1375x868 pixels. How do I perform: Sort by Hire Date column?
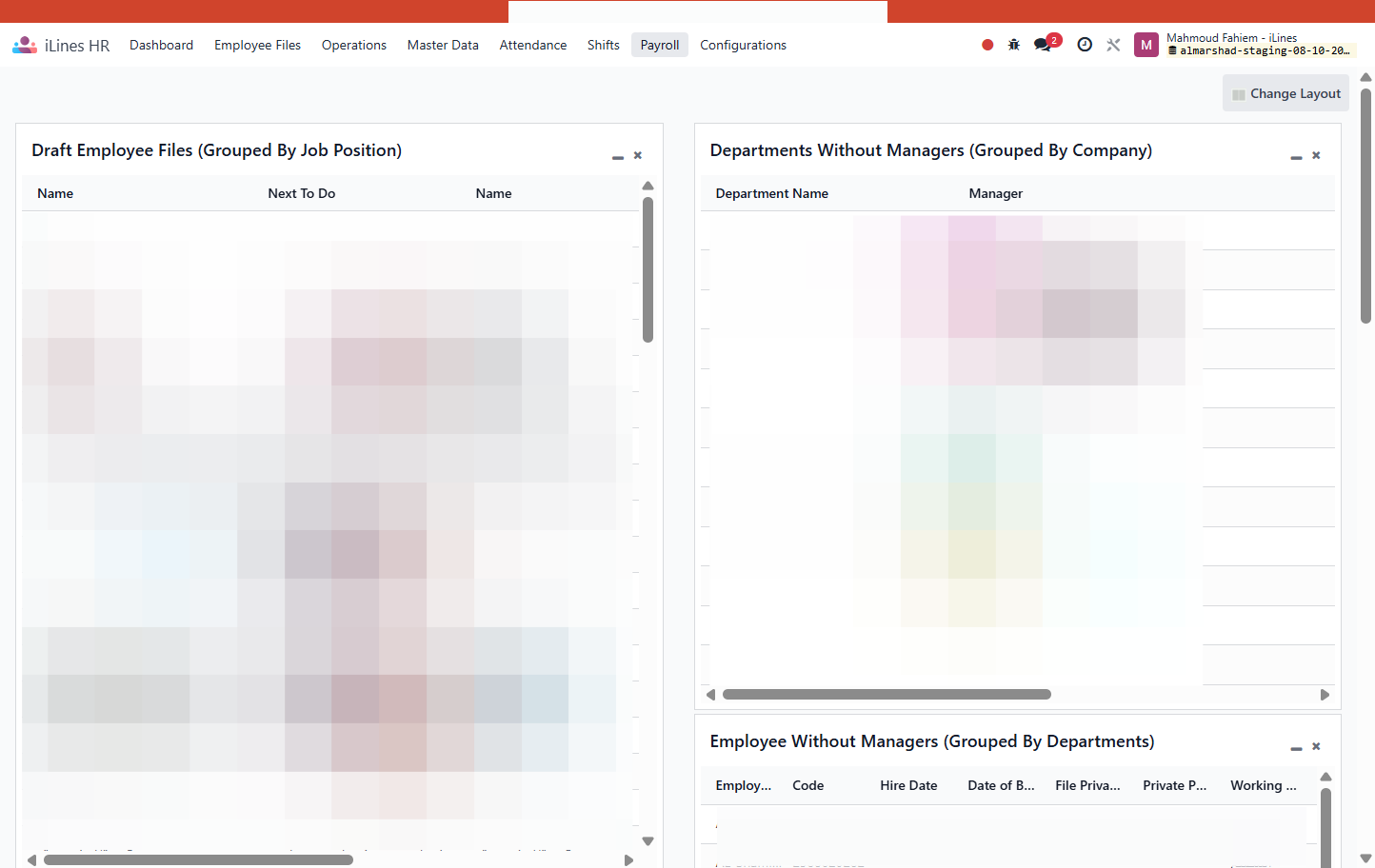[908, 785]
